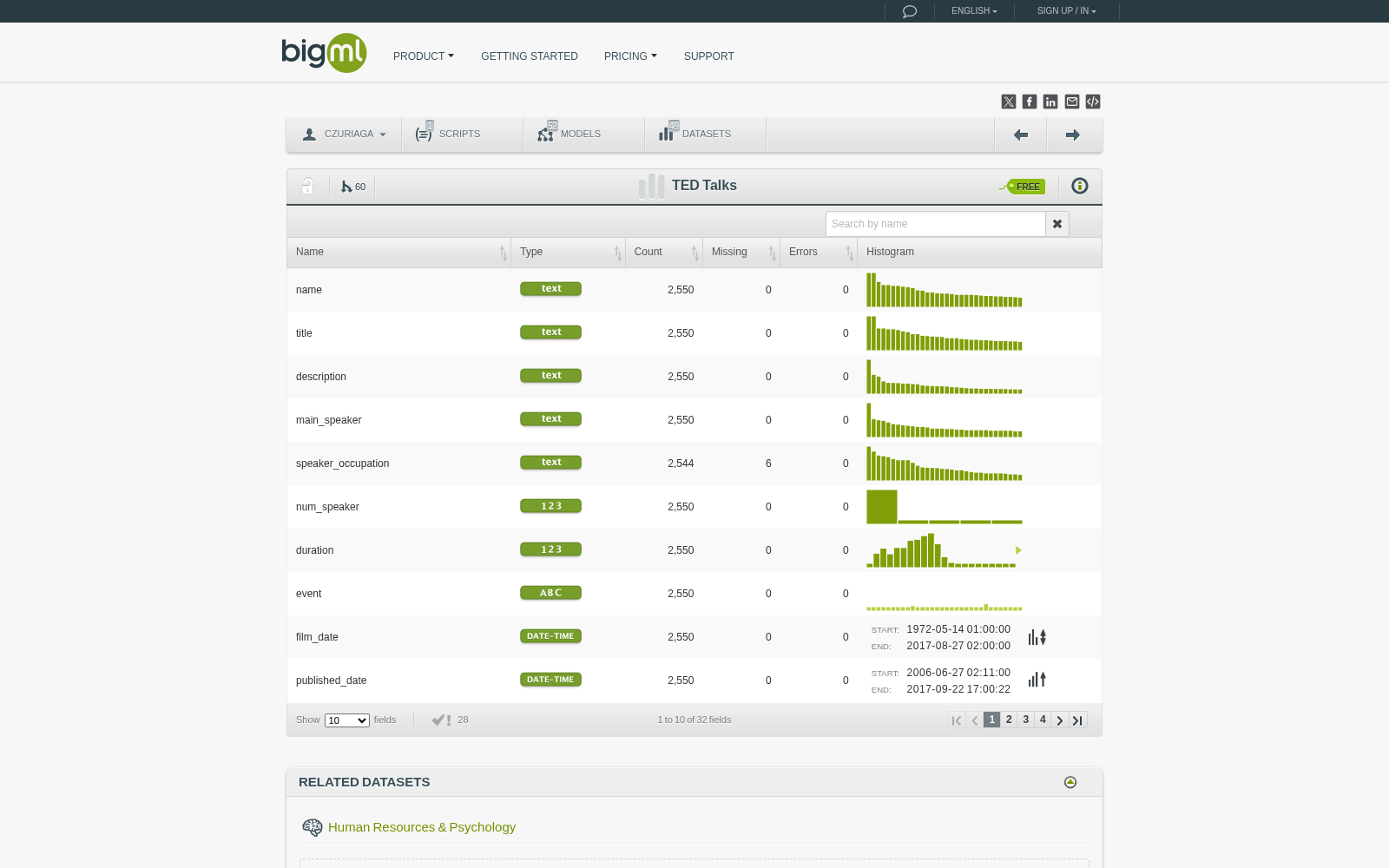
Task: Select the speaker_occupation field name
Action: pyautogui.click(x=342, y=464)
